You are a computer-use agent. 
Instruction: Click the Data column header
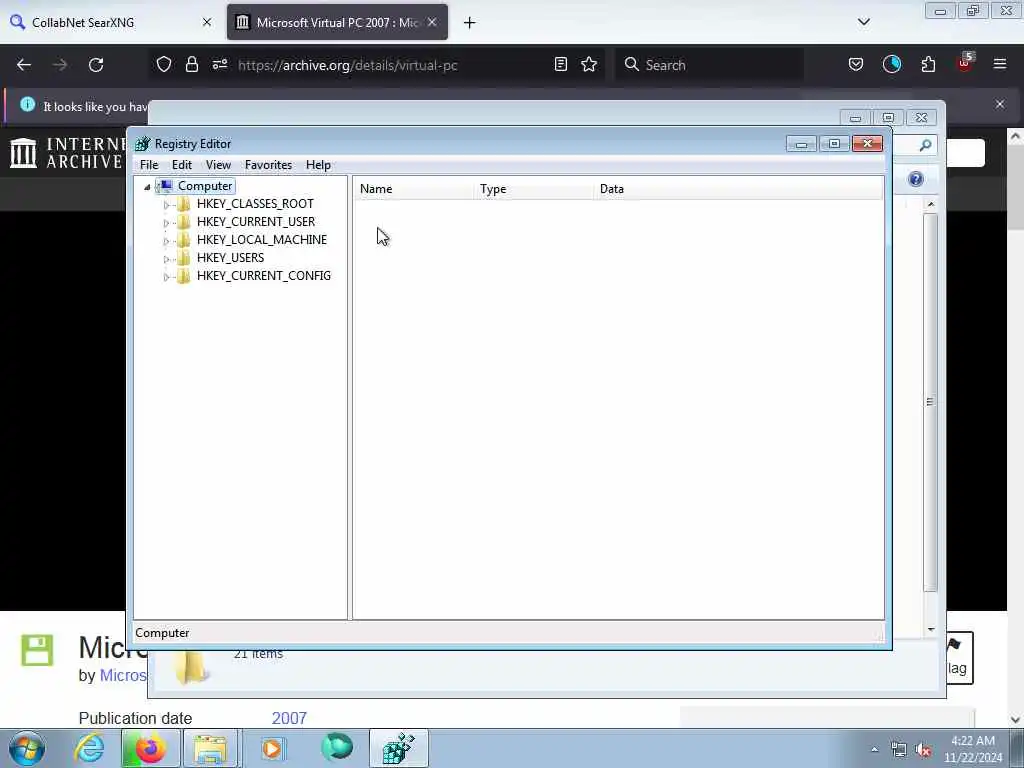coord(738,189)
